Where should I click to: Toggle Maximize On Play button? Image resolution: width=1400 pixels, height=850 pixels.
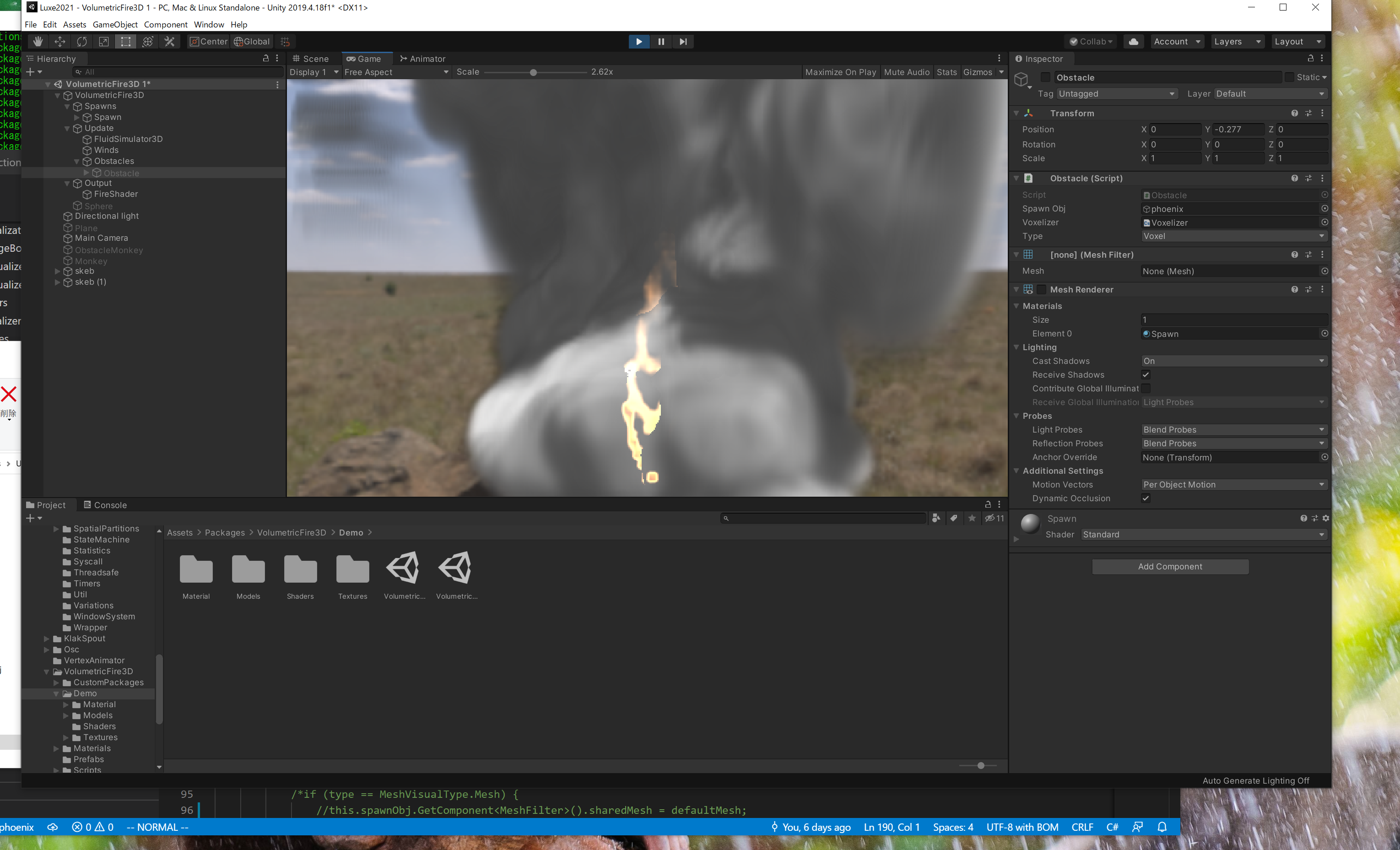pos(840,72)
